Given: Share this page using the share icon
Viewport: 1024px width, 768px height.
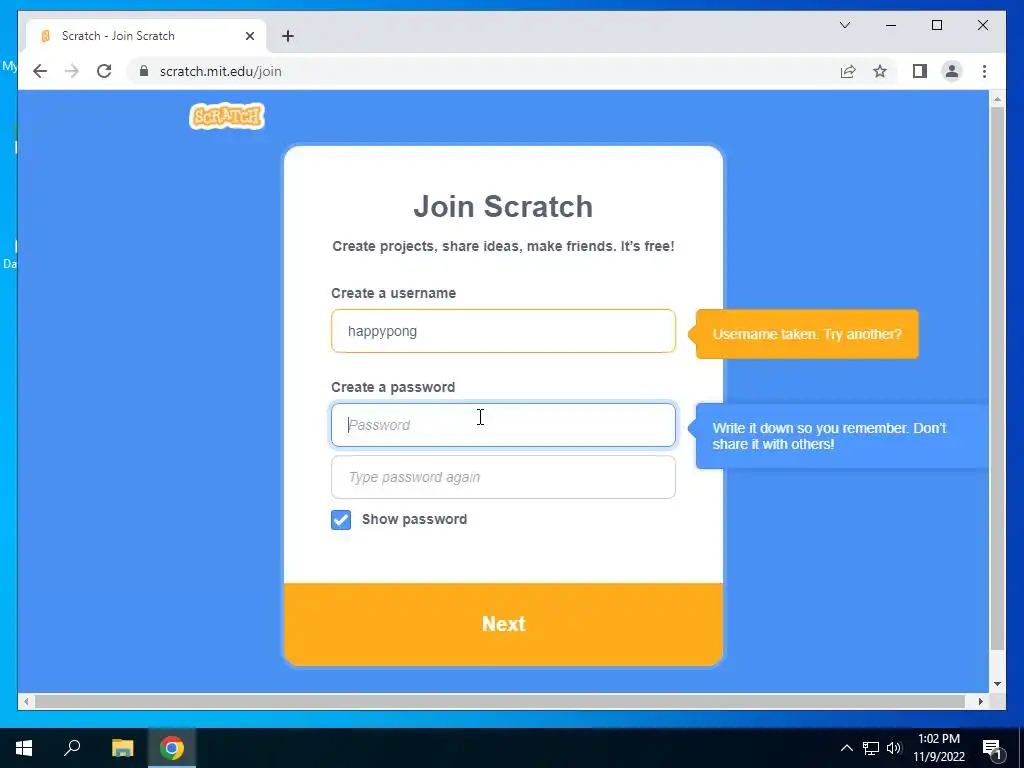Looking at the screenshot, I should (x=848, y=71).
